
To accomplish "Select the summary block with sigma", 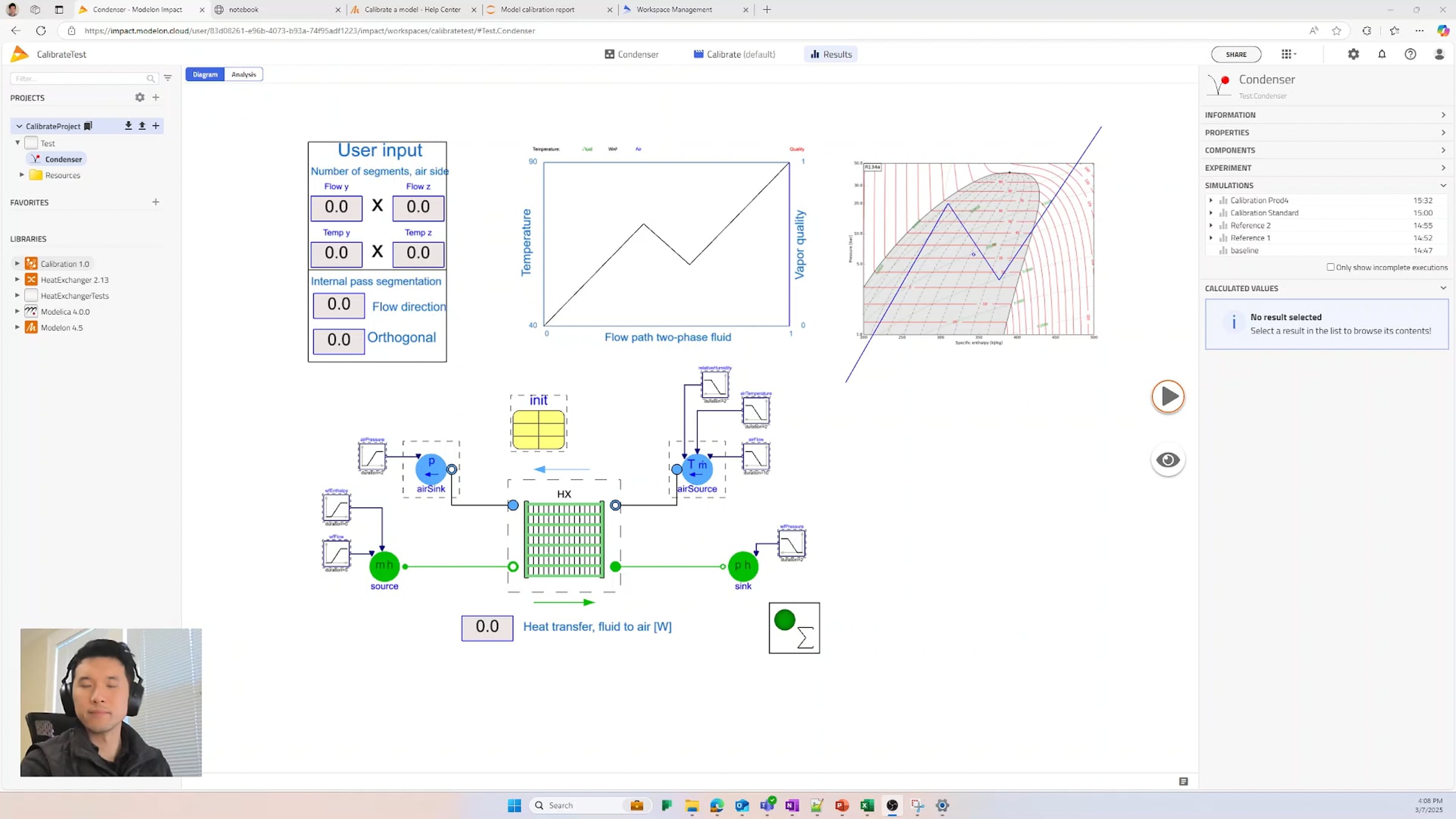I will pyautogui.click(x=794, y=628).
